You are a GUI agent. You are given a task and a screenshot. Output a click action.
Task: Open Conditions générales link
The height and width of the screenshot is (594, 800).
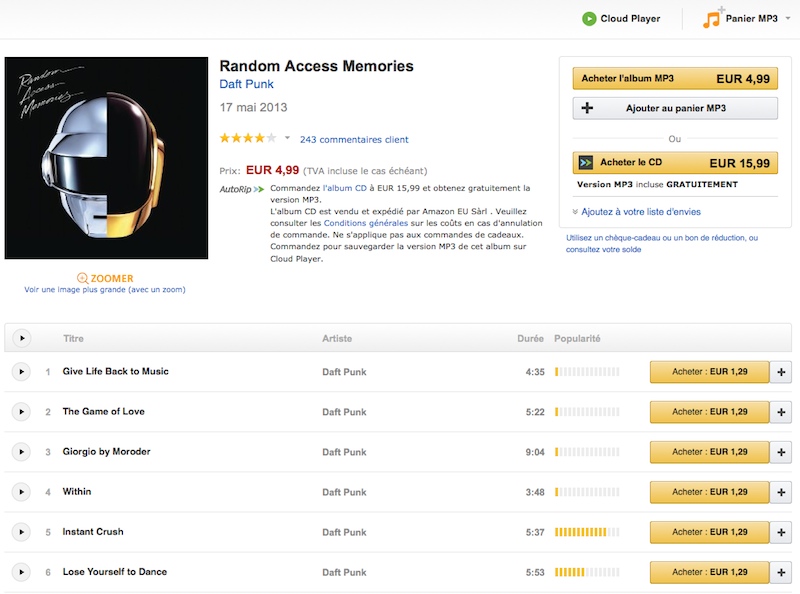(366, 223)
